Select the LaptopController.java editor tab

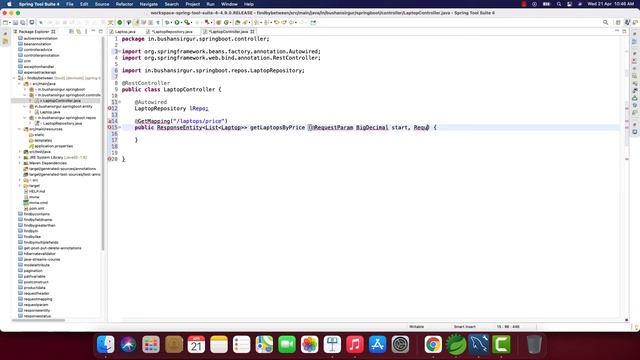[x=228, y=31]
